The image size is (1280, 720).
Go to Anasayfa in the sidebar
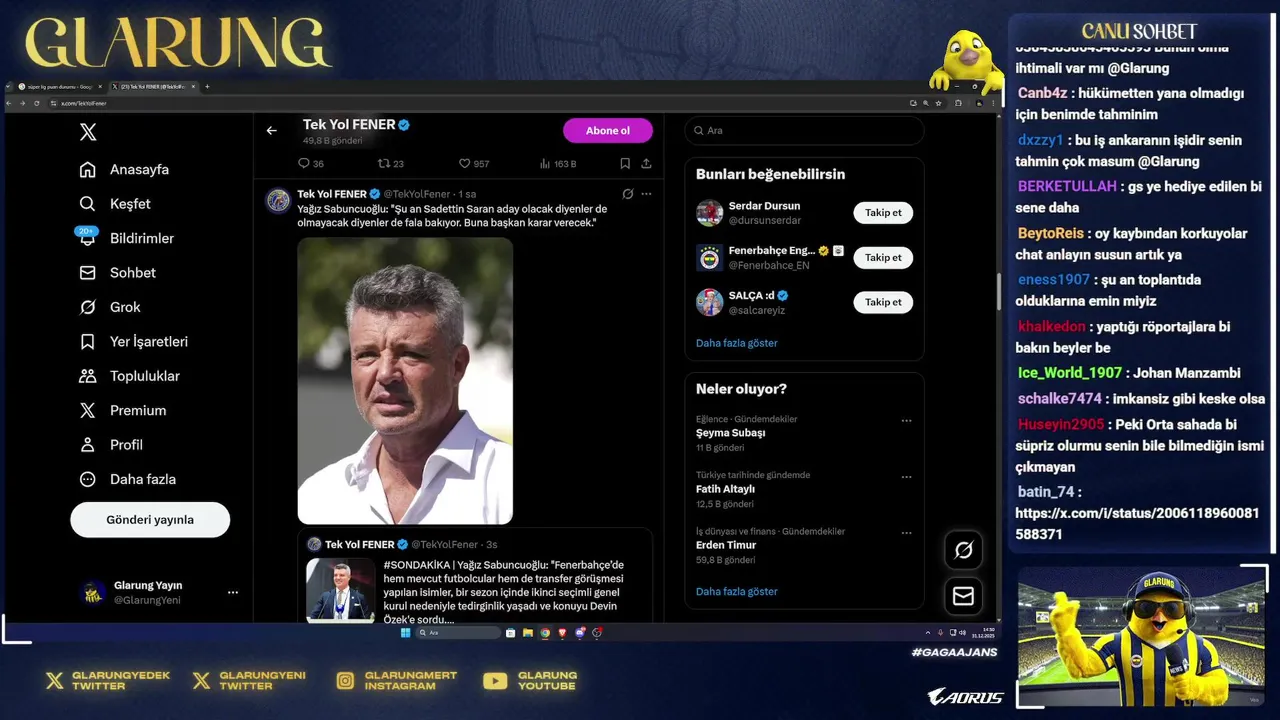(x=125, y=170)
